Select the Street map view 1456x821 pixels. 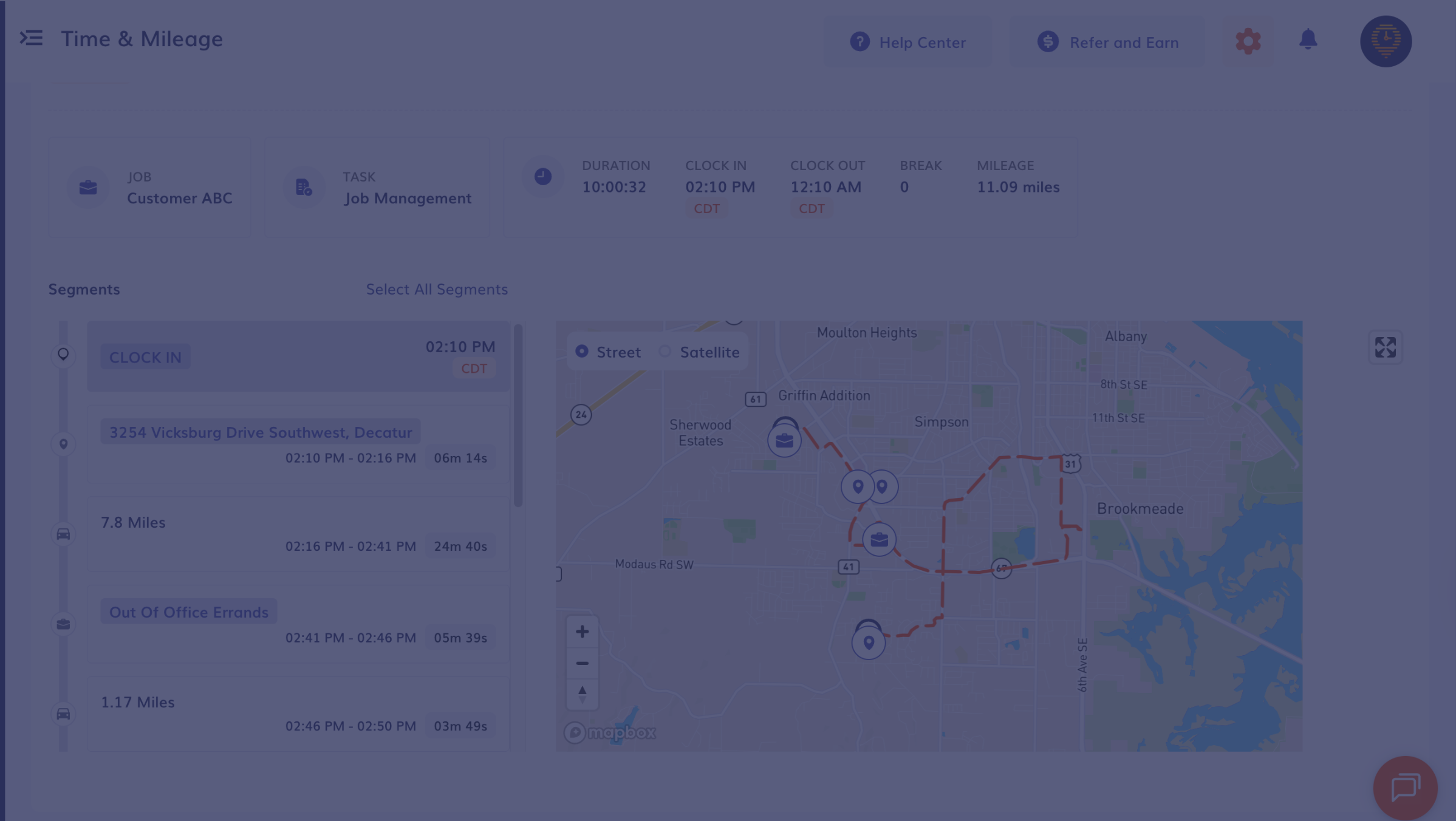click(583, 352)
